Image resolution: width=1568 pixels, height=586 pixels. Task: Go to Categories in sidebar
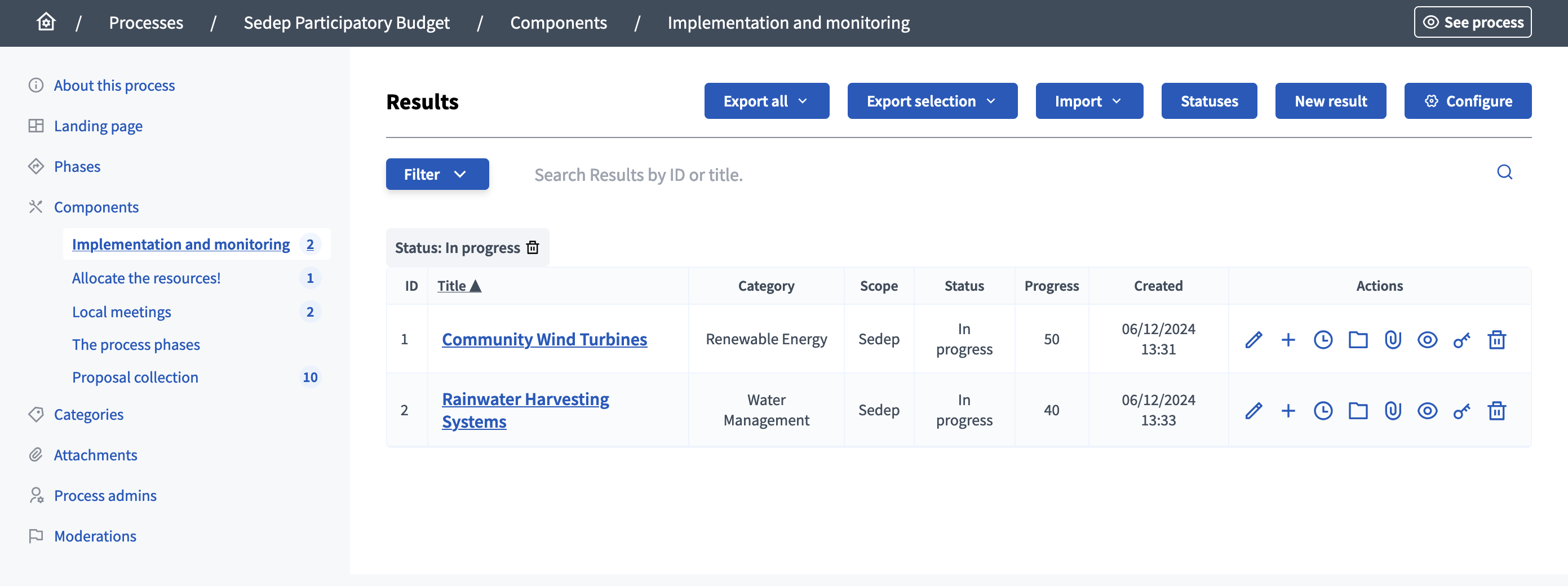[x=88, y=414]
